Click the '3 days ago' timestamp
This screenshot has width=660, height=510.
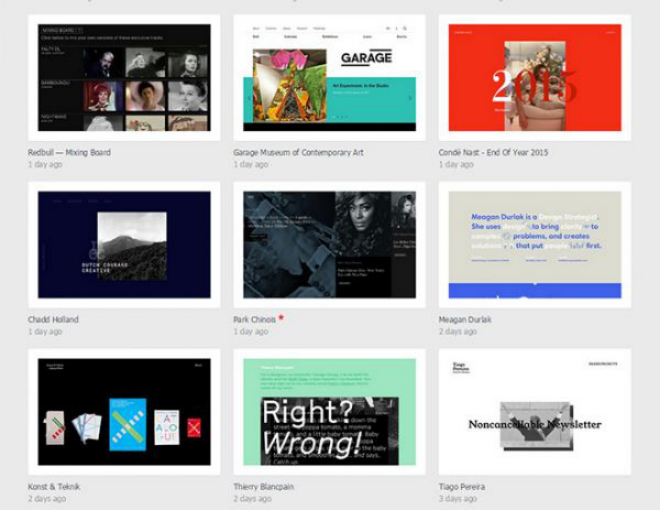coord(458,498)
